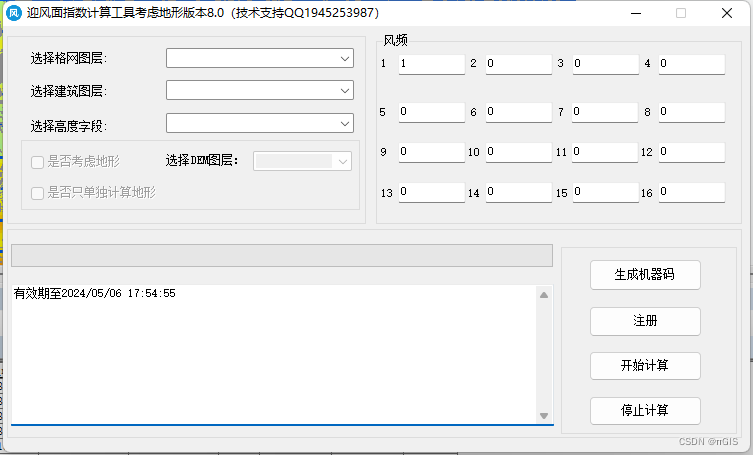Close the 迎风面指数计算工具 window

tap(727, 13)
